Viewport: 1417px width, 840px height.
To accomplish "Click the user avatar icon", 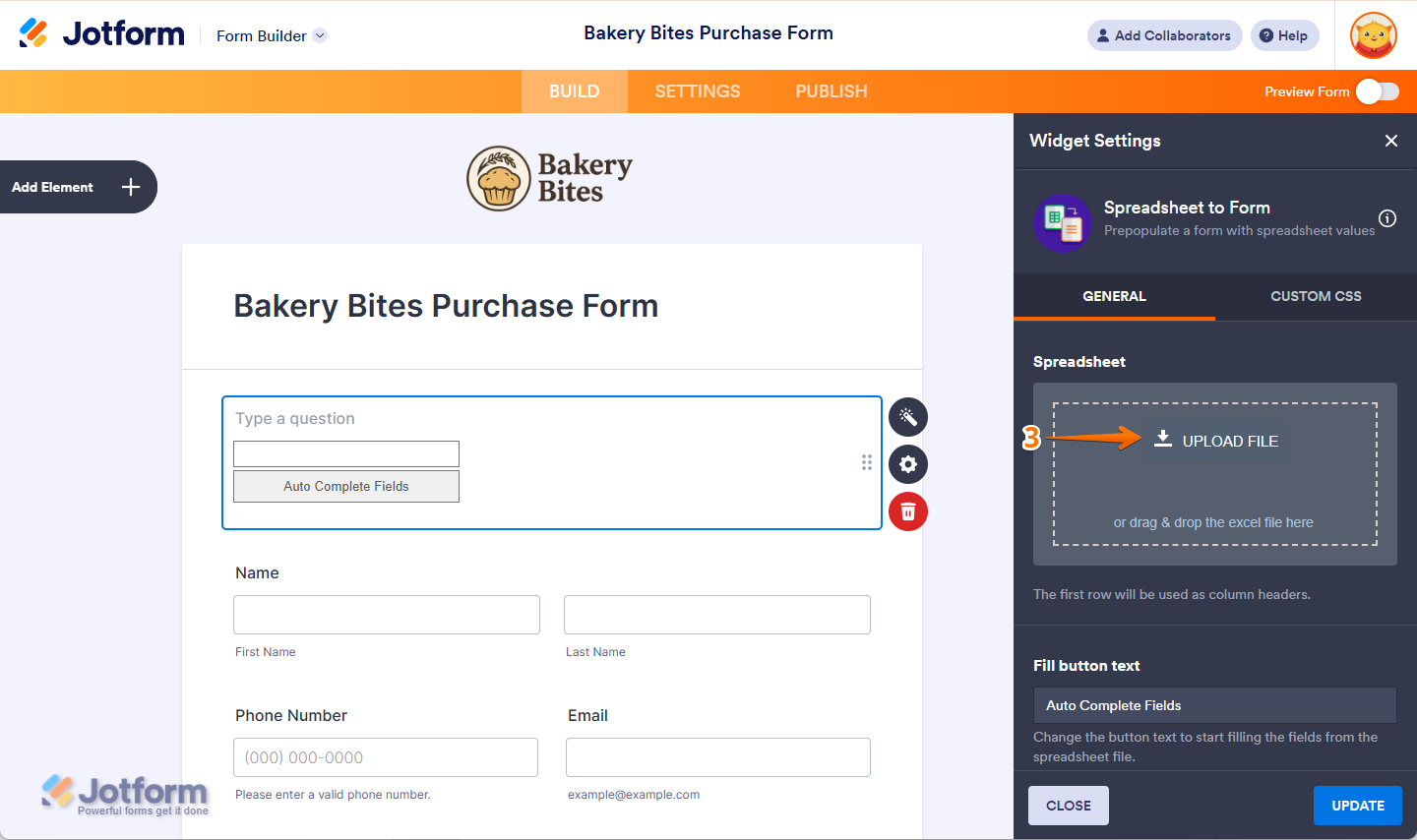I will 1374,35.
